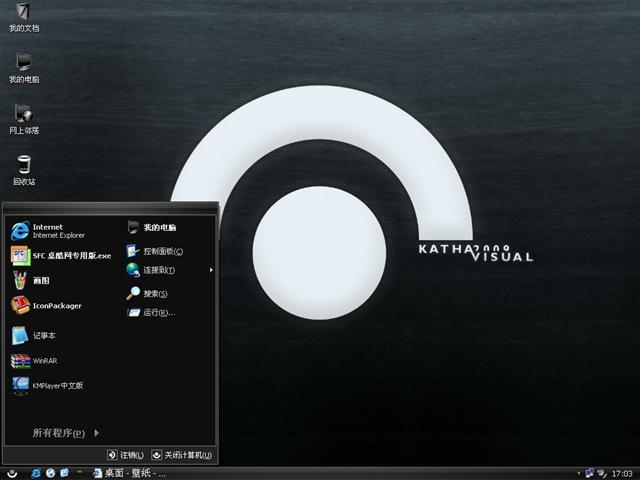Expand 所有程序(P) programs list
Image resolution: width=640 pixels, height=480 pixels.
coord(65,433)
